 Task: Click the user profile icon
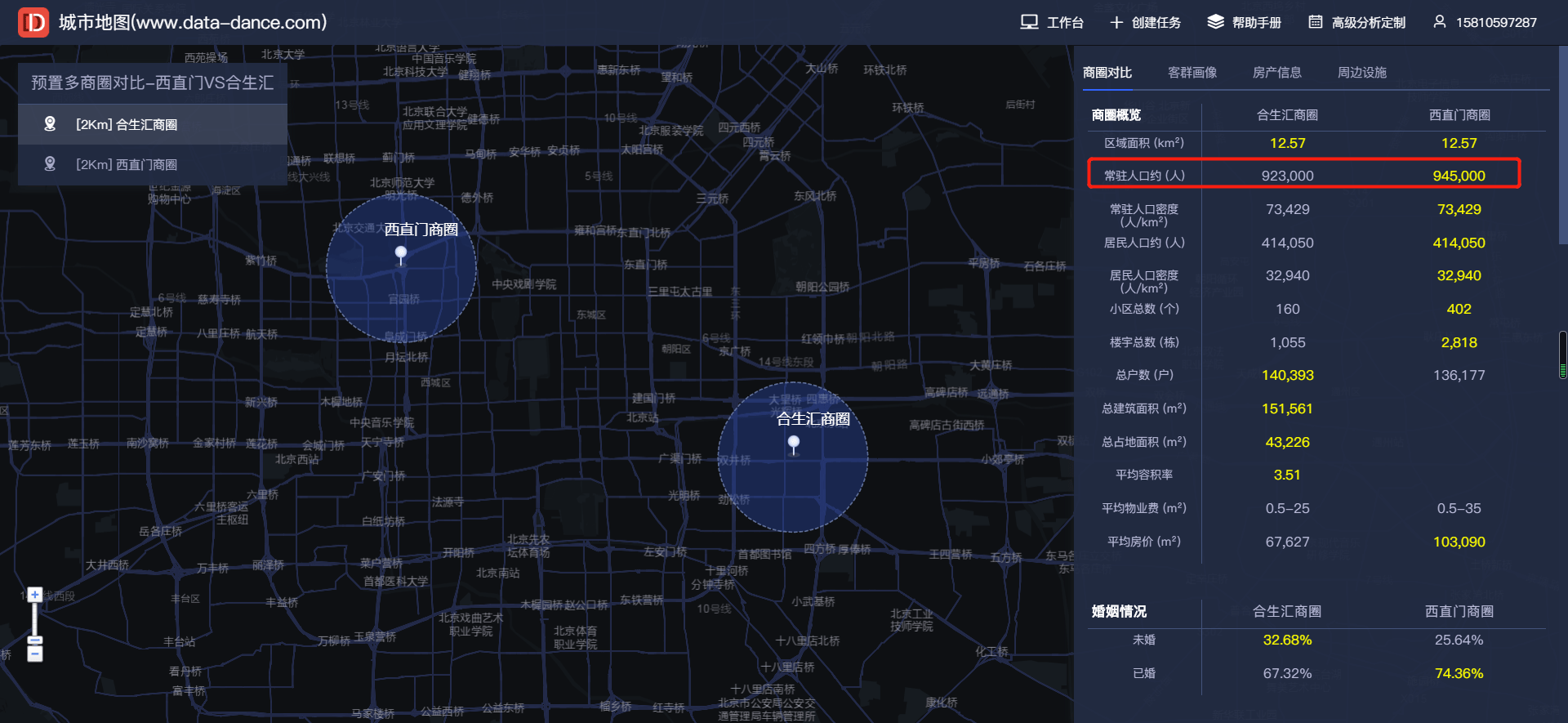point(1439,22)
